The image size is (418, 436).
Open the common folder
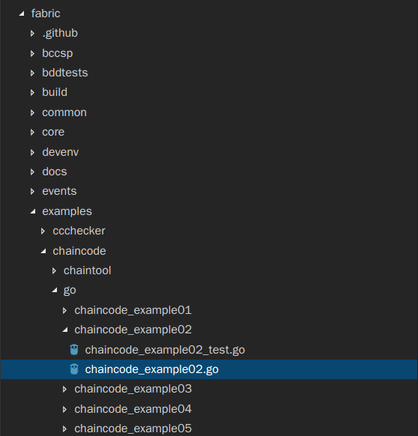pyautogui.click(x=64, y=112)
